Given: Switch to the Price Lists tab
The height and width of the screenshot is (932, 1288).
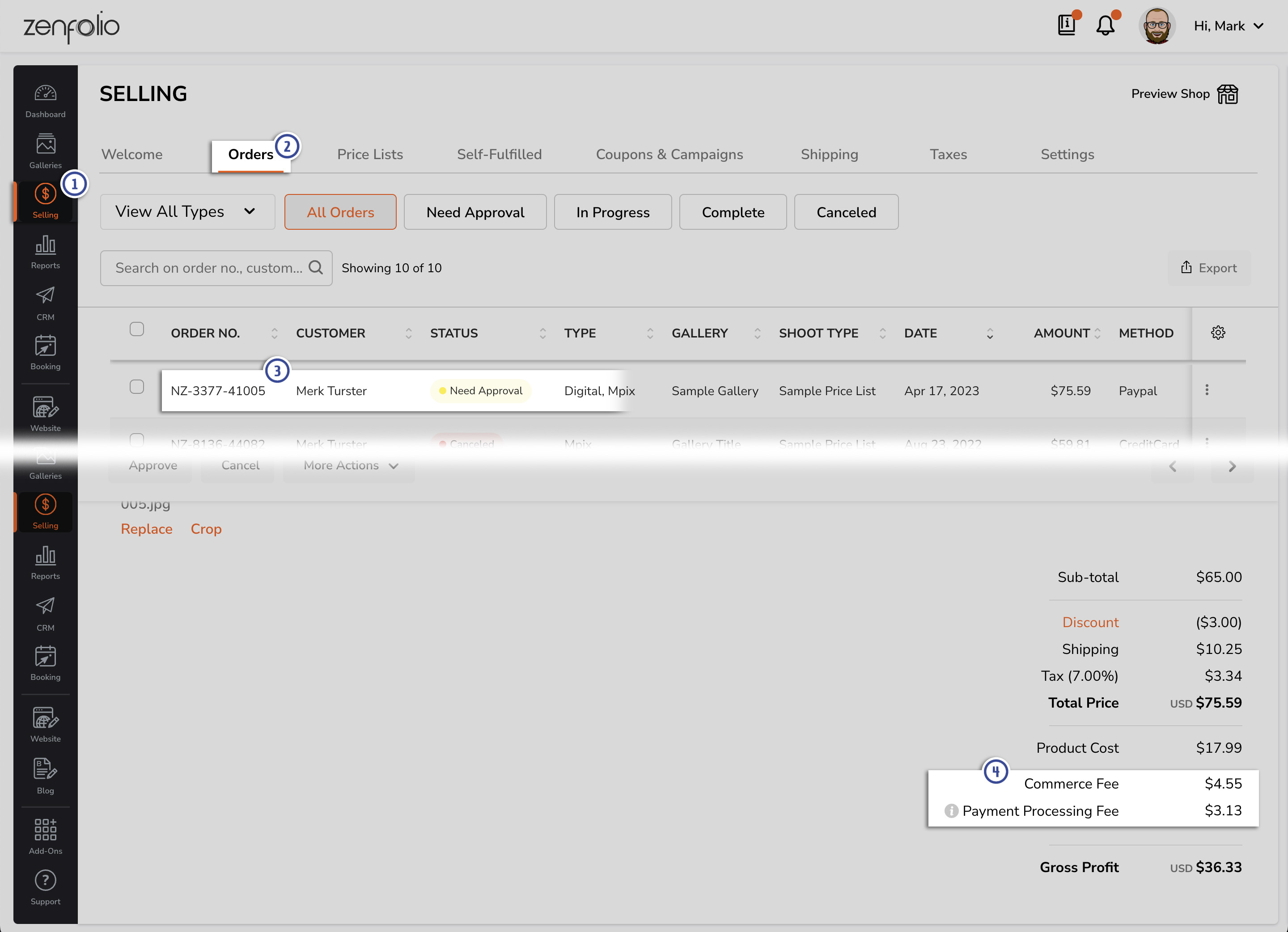Looking at the screenshot, I should click(370, 154).
